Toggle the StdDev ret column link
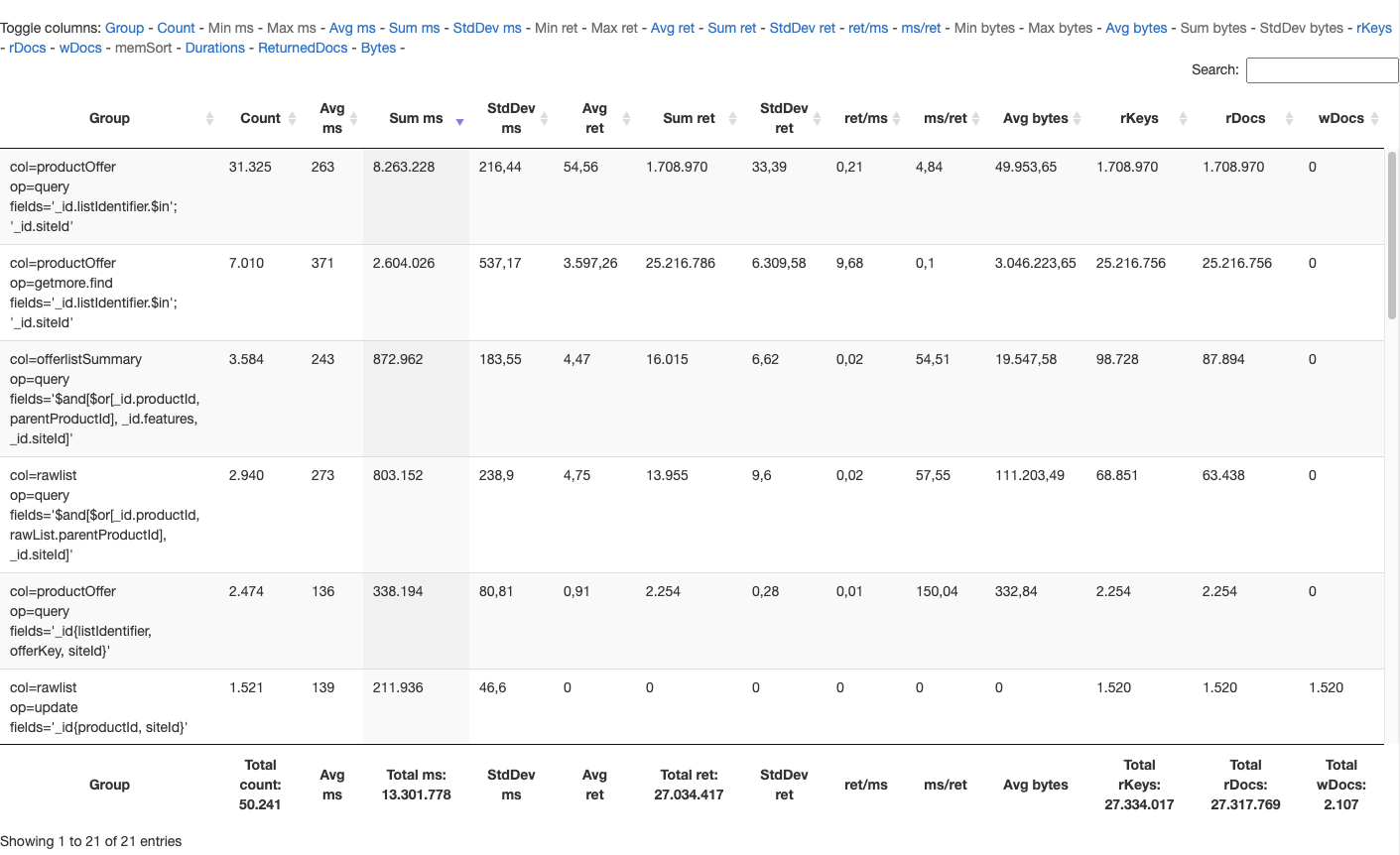 coord(803,28)
